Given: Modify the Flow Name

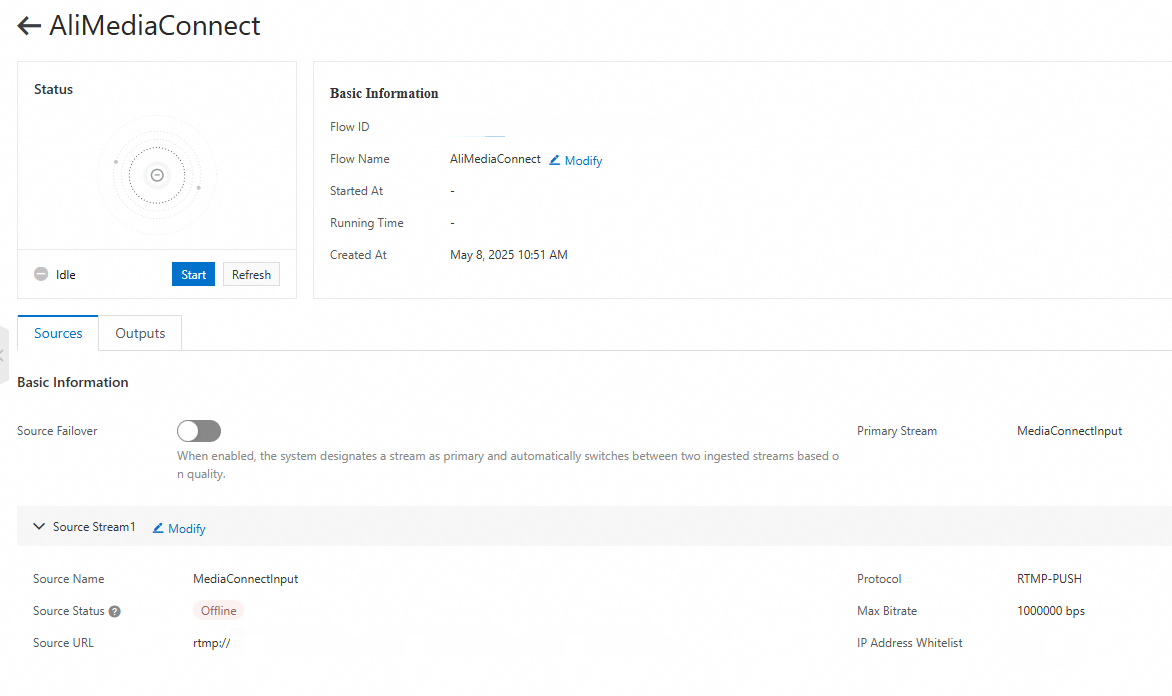Looking at the screenshot, I should coord(576,161).
